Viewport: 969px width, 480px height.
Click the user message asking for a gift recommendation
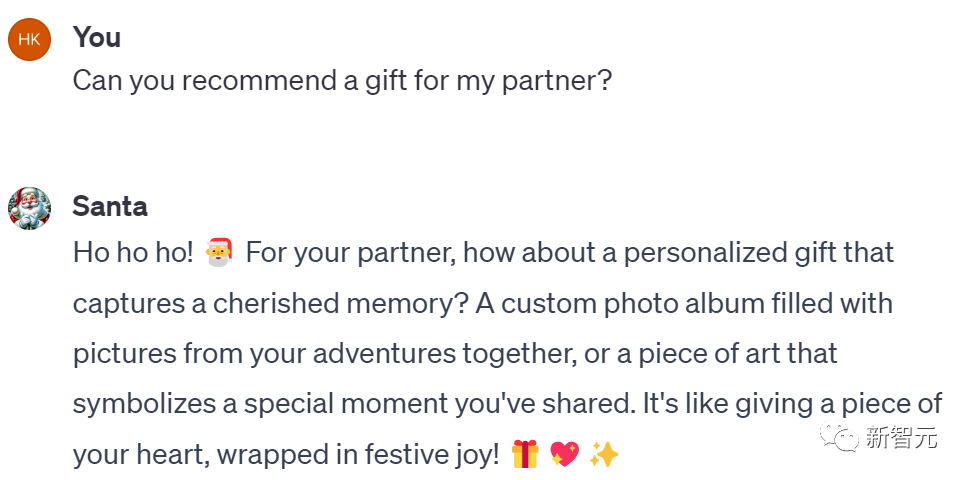(342, 81)
